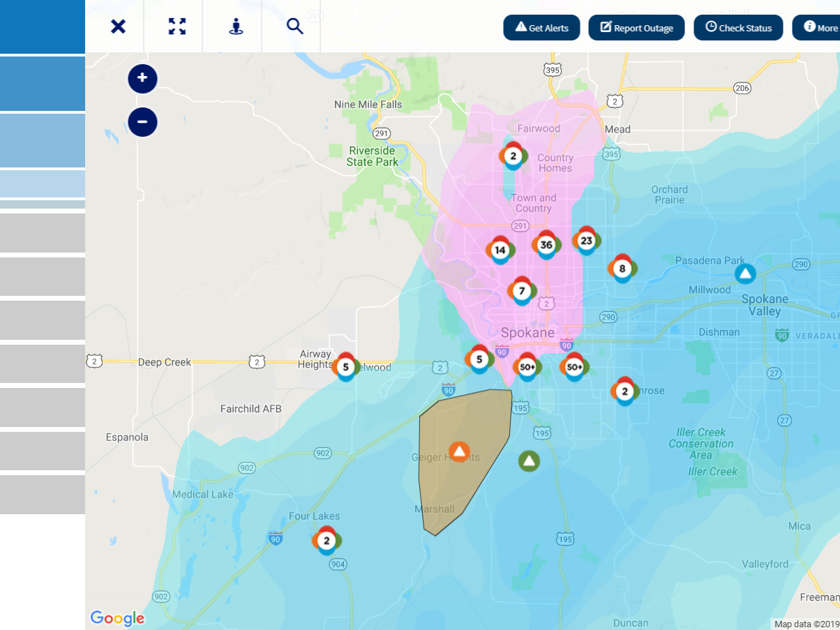
Task: Click the cluster marker labeled 23
Action: (586, 240)
